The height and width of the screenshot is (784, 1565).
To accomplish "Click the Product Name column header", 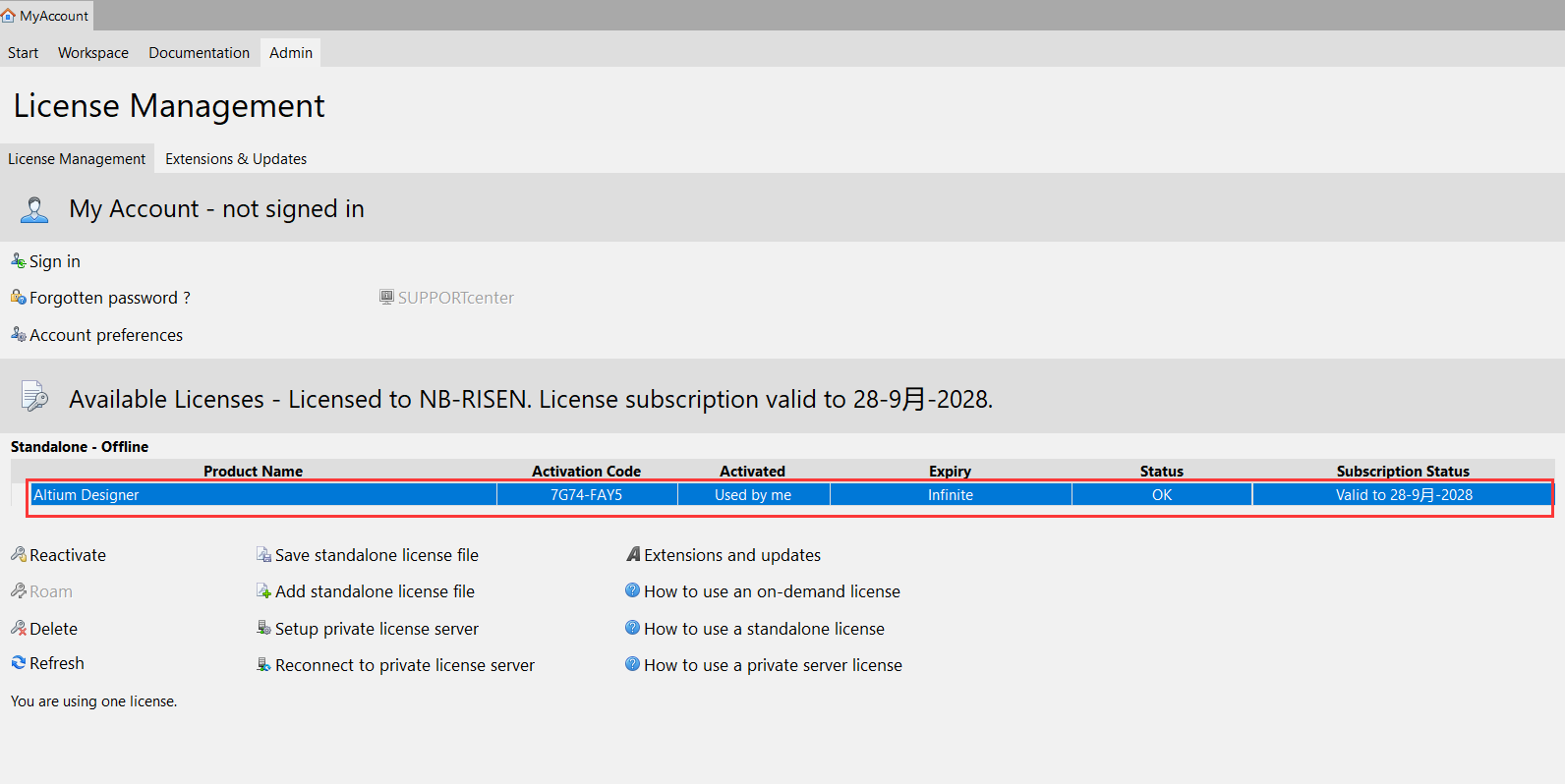I will click(253, 472).
